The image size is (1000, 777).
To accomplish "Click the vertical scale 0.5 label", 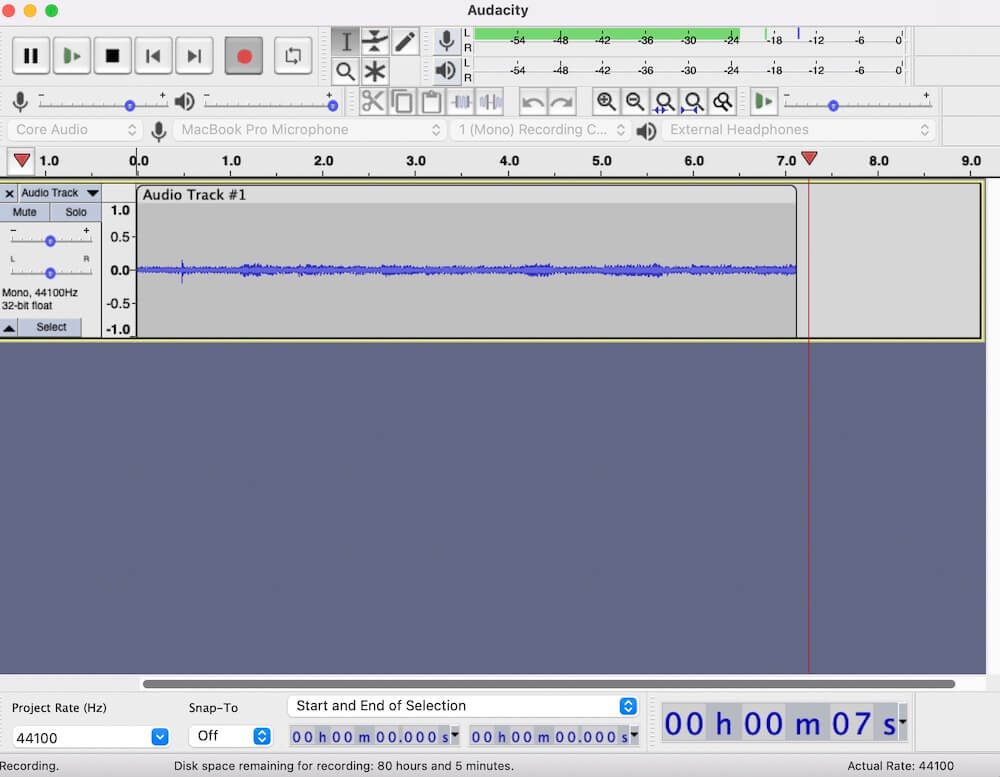I will point(120,237).
